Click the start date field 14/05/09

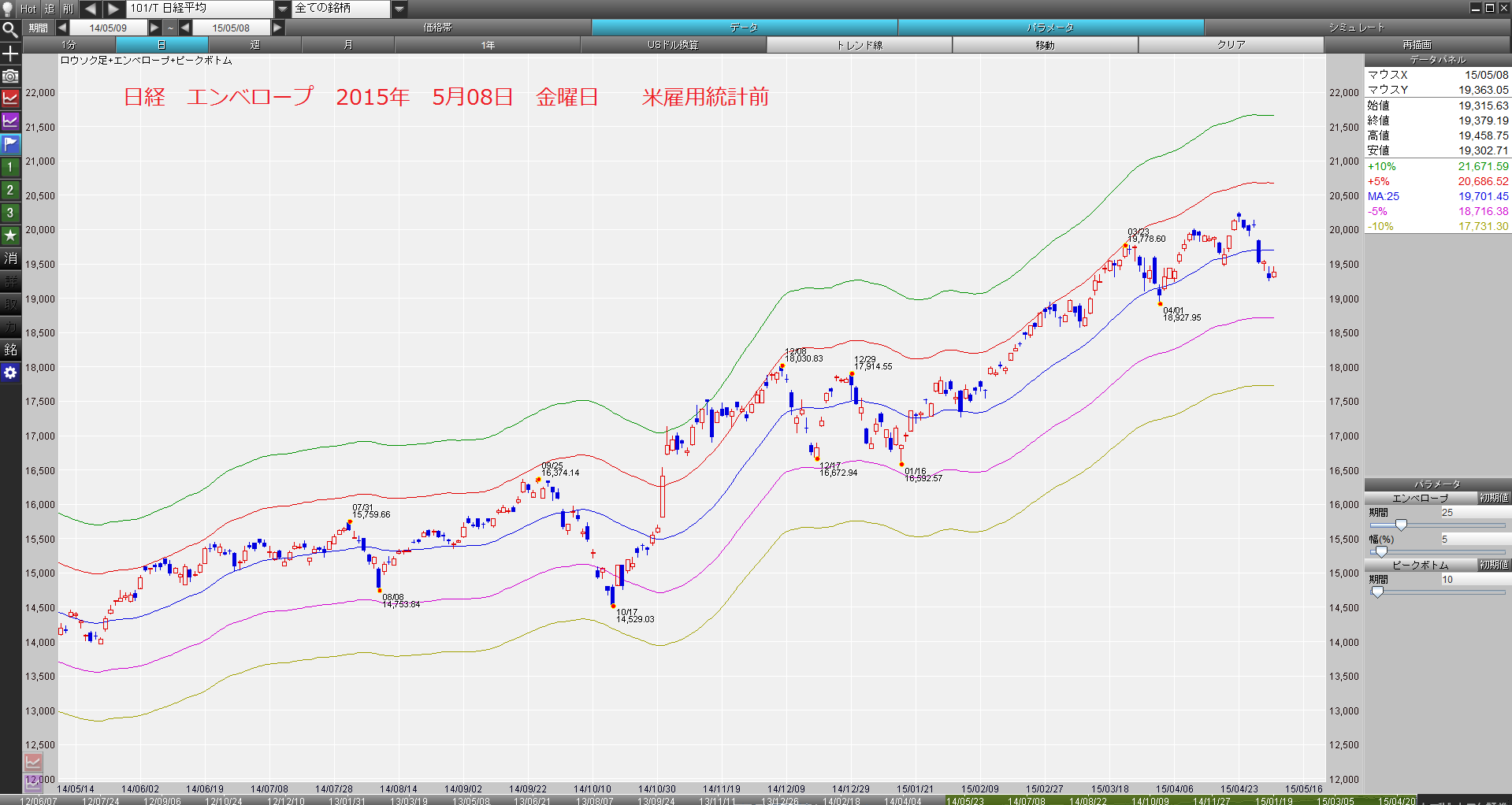tap(108, 28)
